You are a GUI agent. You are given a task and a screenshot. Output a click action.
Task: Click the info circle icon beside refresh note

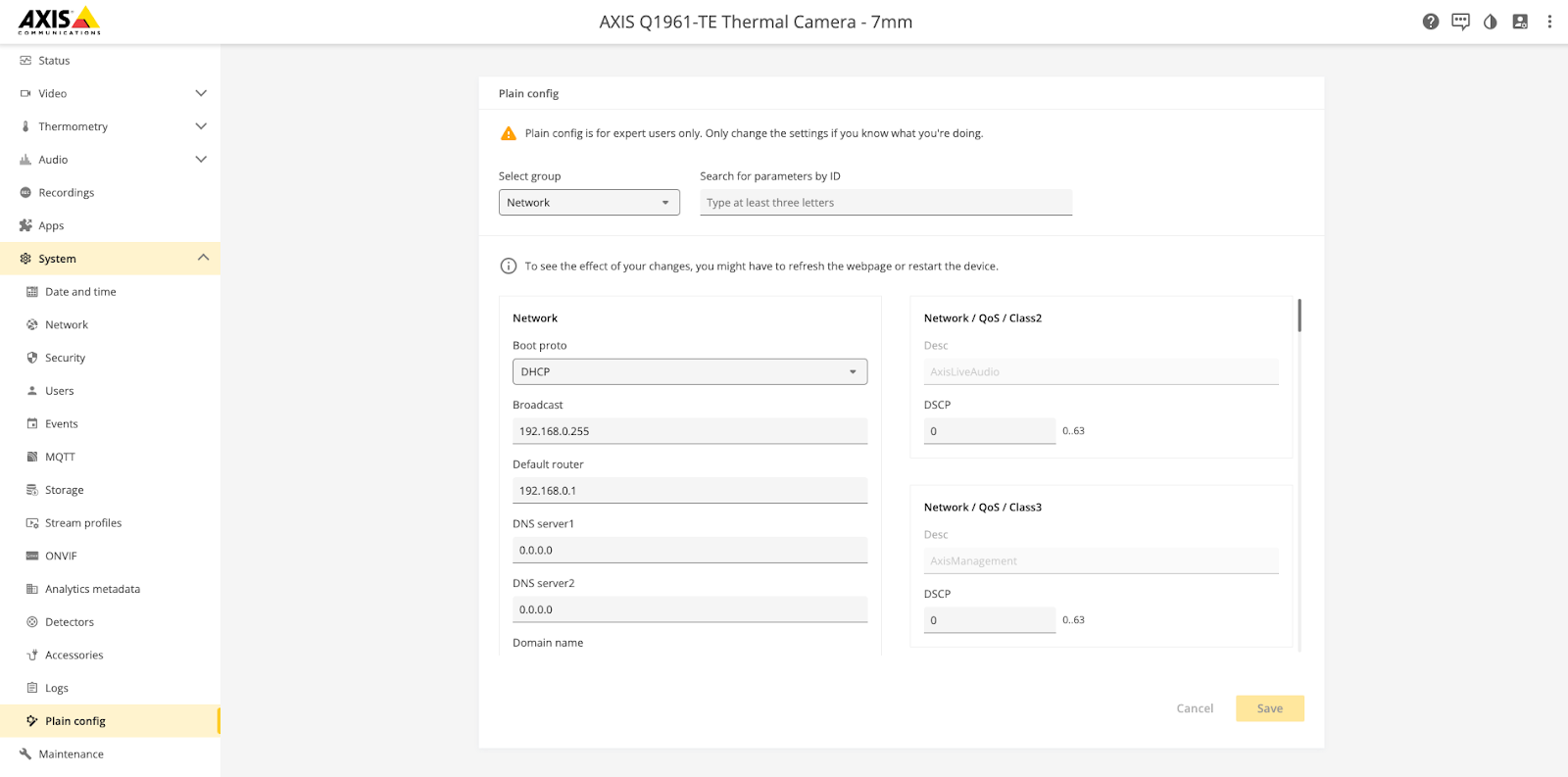click(x=509, y=267)
